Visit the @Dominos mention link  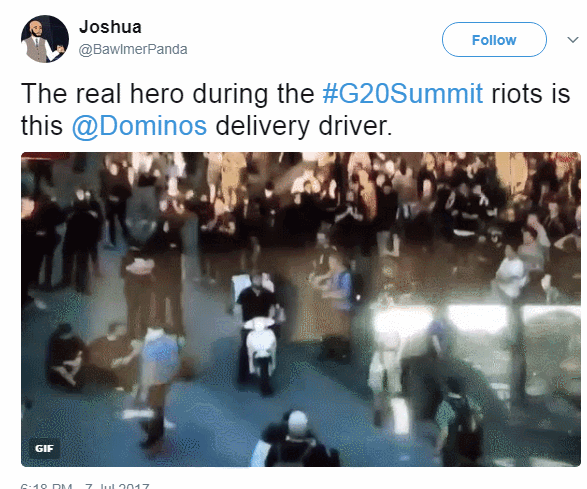point(139,125)
